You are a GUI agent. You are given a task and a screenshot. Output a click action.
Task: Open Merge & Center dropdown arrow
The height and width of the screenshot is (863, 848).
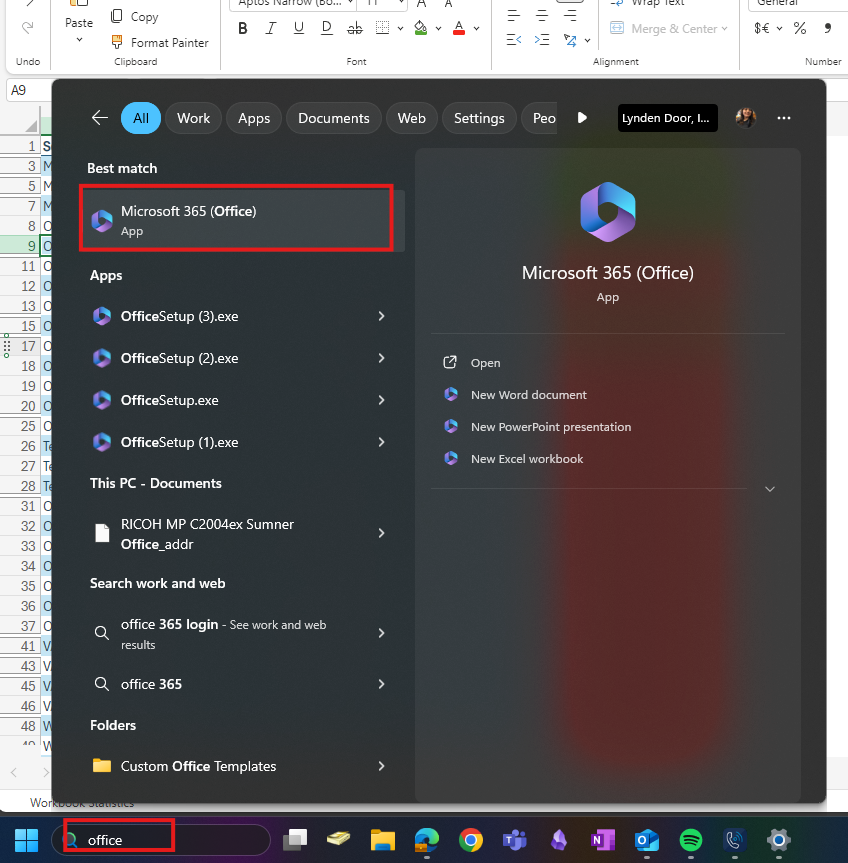[724, 29]
